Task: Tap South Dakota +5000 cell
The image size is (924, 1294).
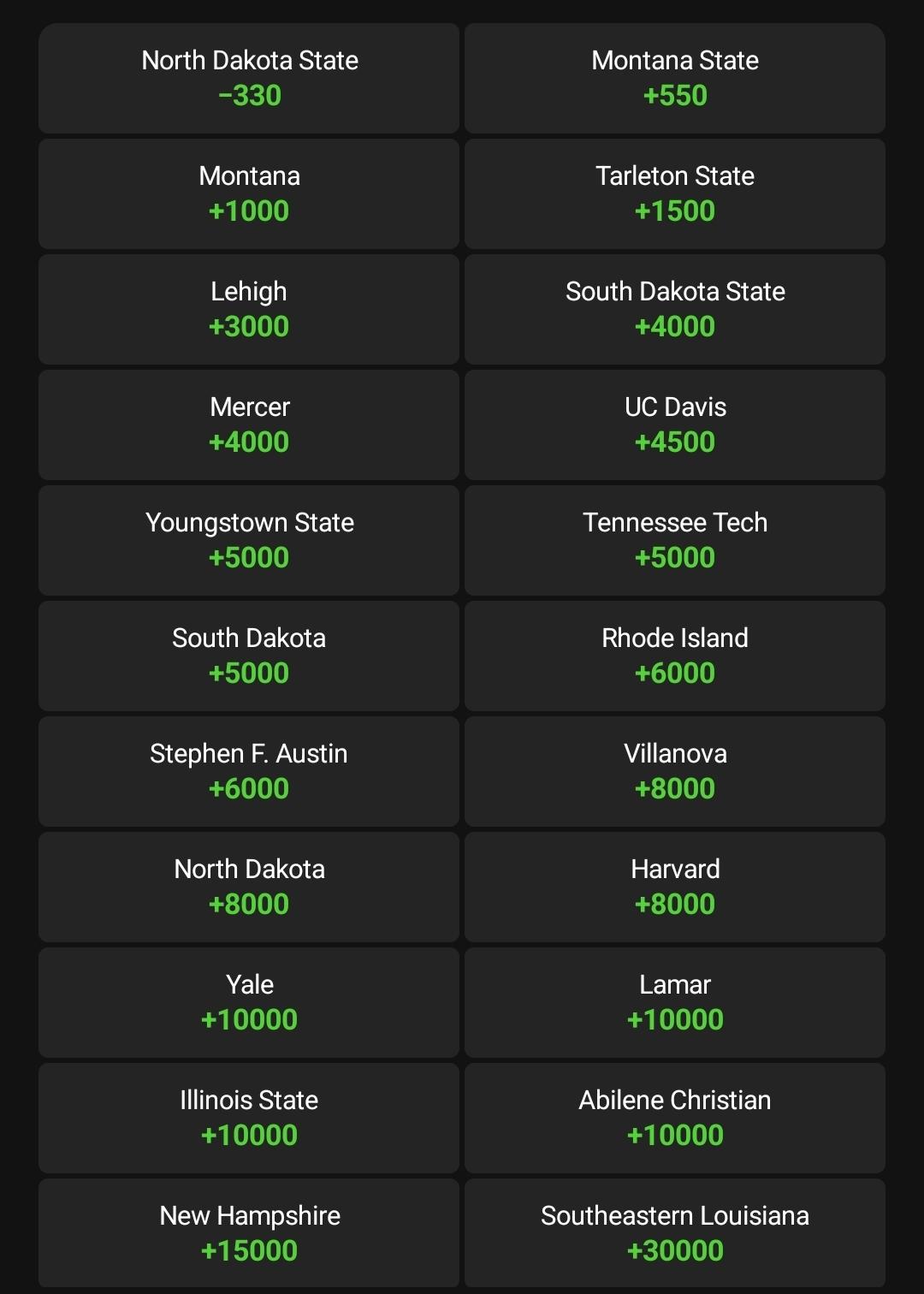Action: tap(249, 656)
